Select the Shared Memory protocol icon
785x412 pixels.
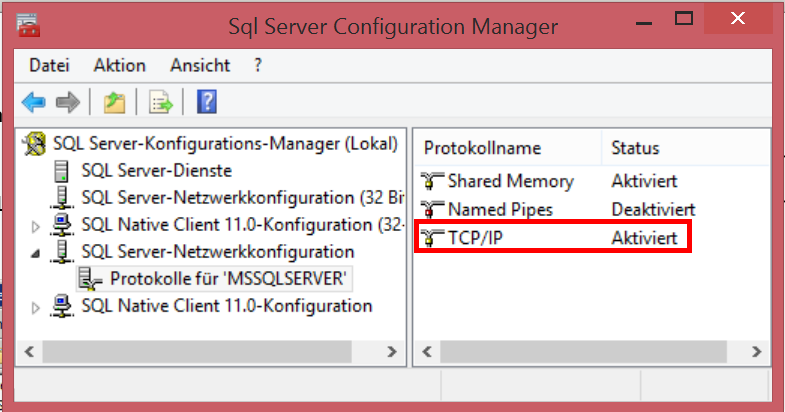(432, 181)
